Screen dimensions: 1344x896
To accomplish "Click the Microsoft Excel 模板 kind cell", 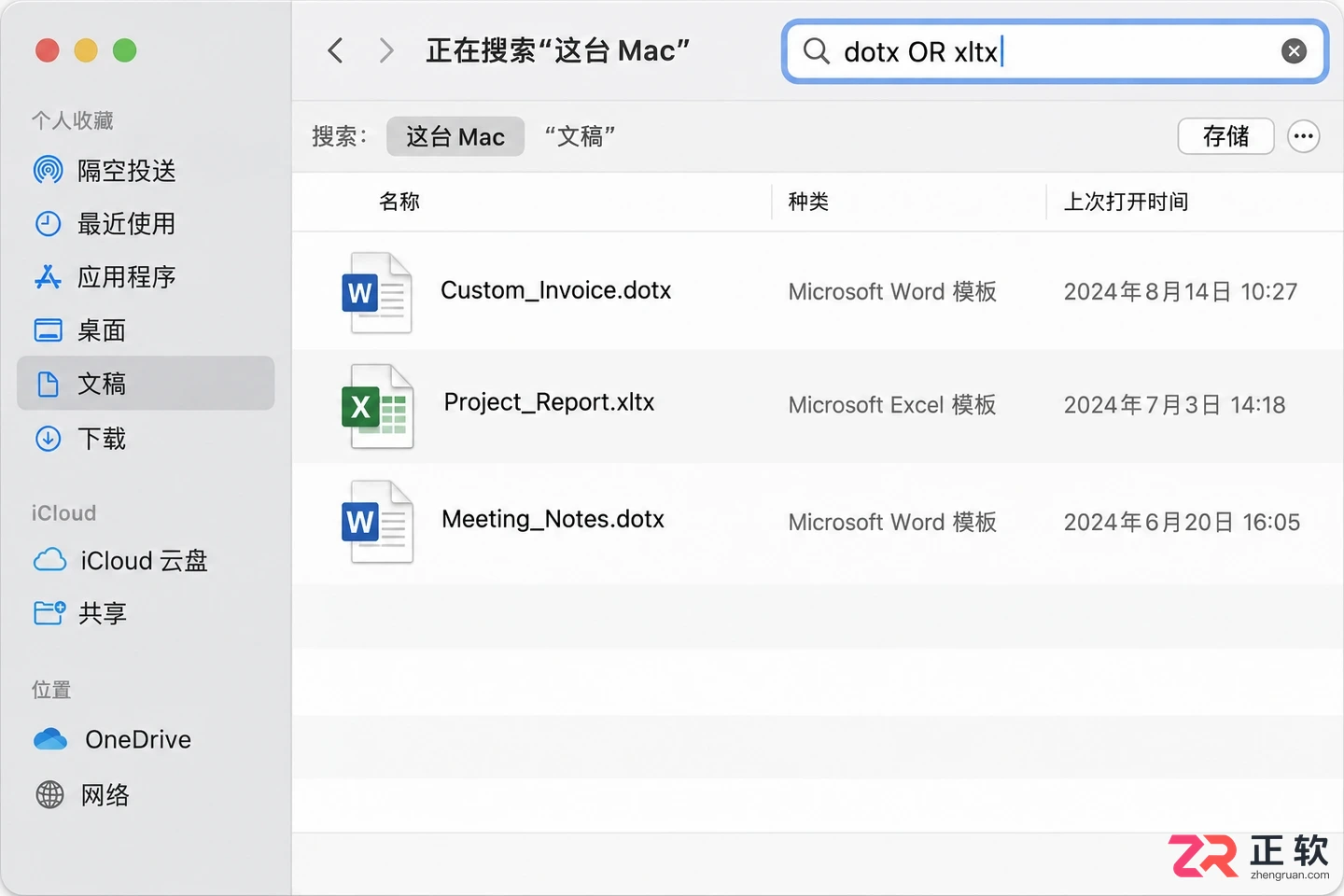I will [892, 405].
